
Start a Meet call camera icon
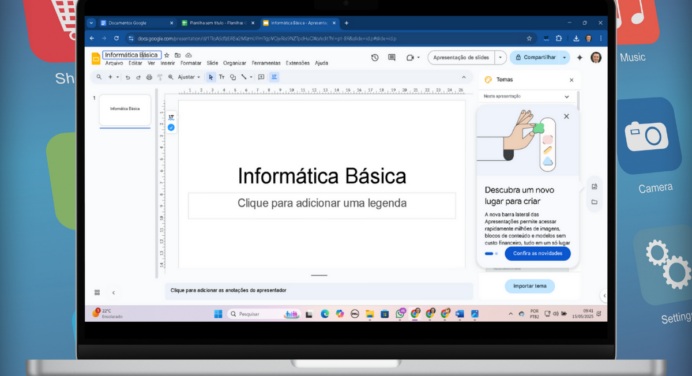(410, 57)
